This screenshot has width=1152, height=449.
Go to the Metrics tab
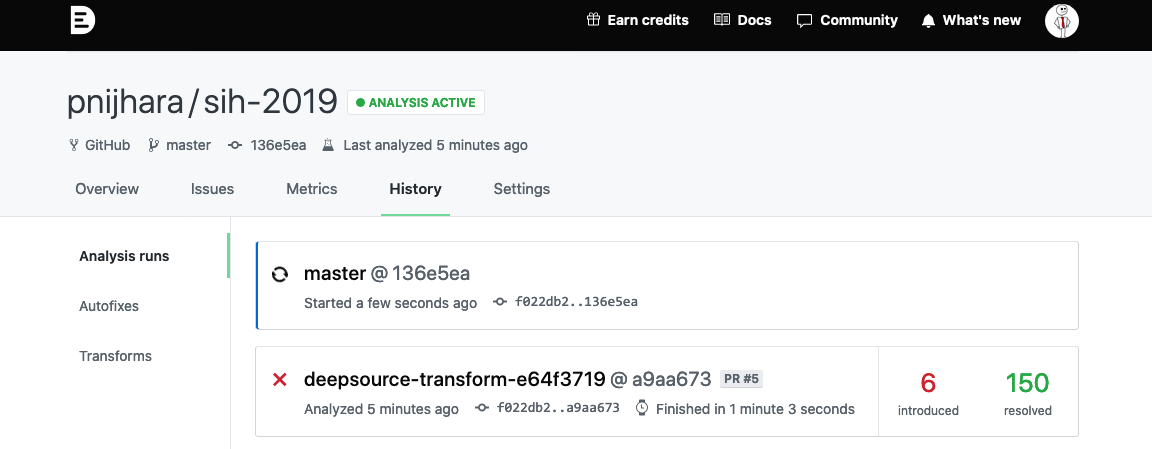[312, 189]
